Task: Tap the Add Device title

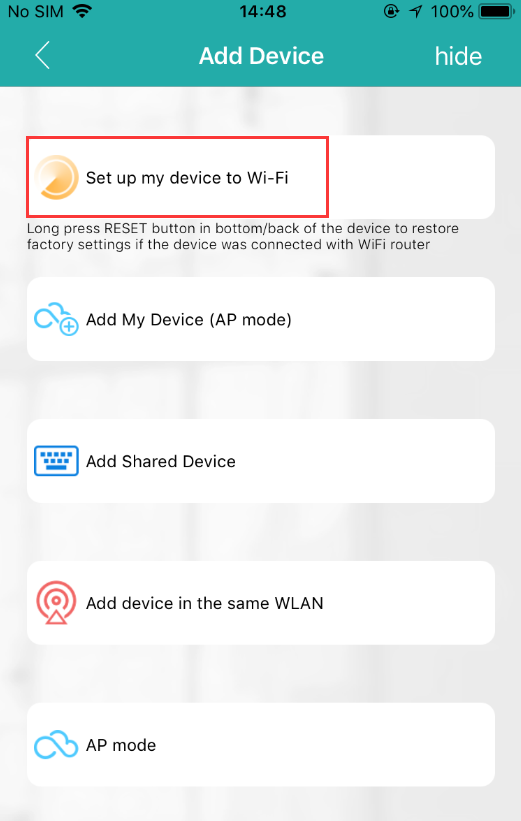Action: [x=261, y=56]
